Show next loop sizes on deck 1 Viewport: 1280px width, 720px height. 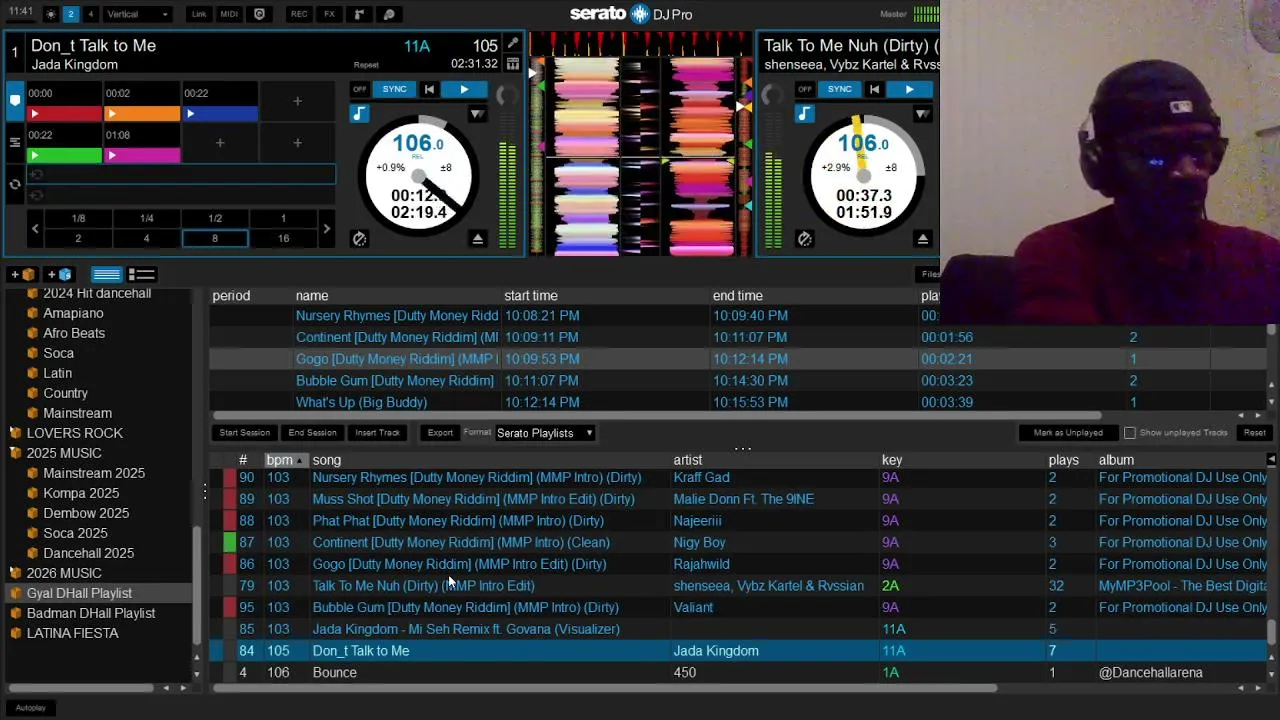click(326, 229)
